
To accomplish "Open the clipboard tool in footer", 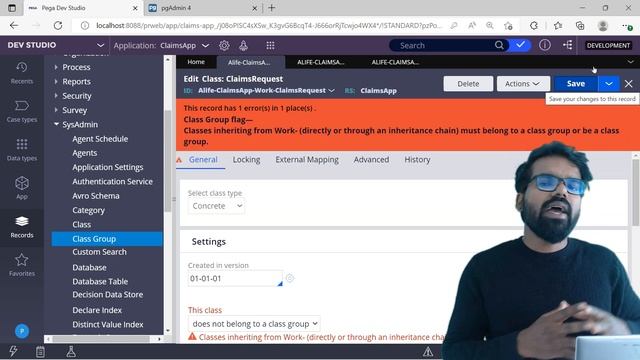I will (40, 351).
